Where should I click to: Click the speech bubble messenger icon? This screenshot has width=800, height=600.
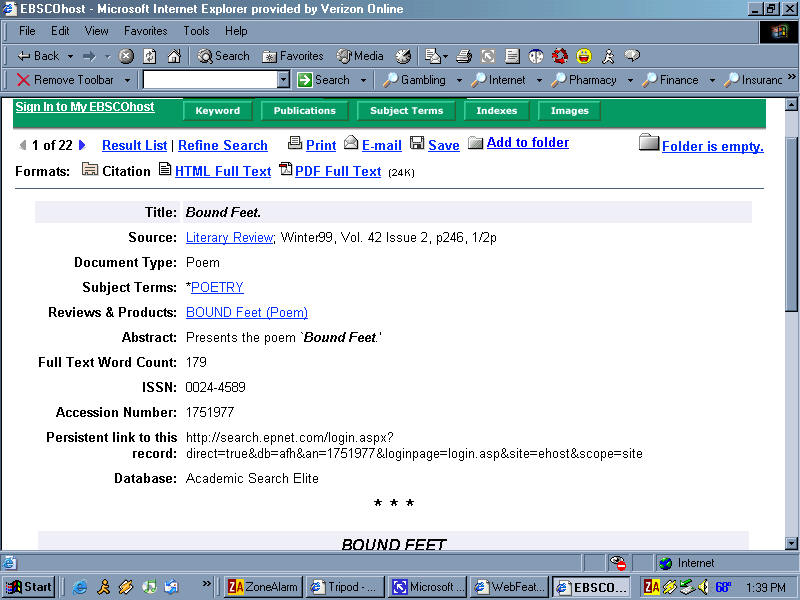pos(632,56)
